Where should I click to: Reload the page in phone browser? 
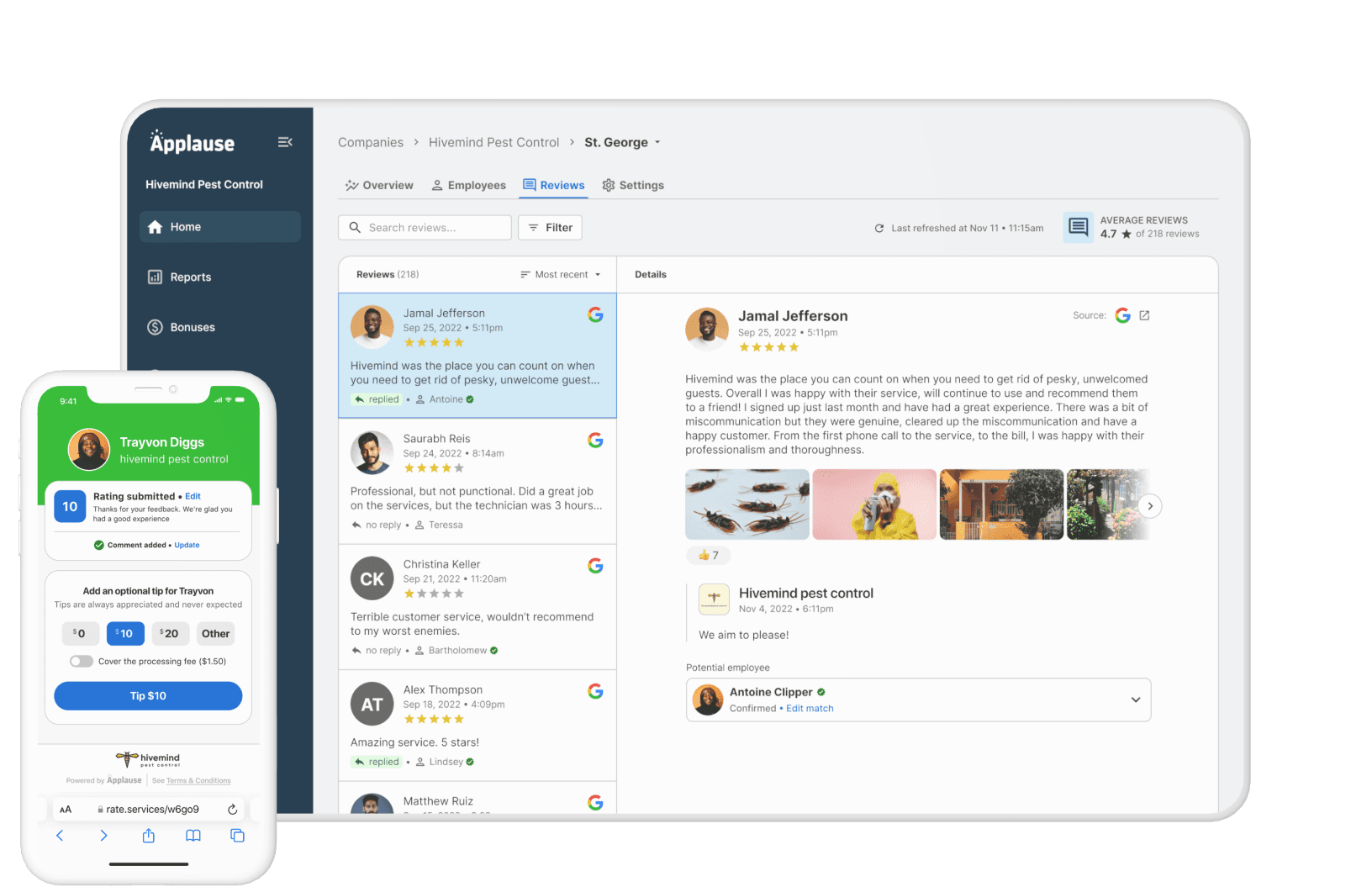pyautogui.click(x=232, y=810)
